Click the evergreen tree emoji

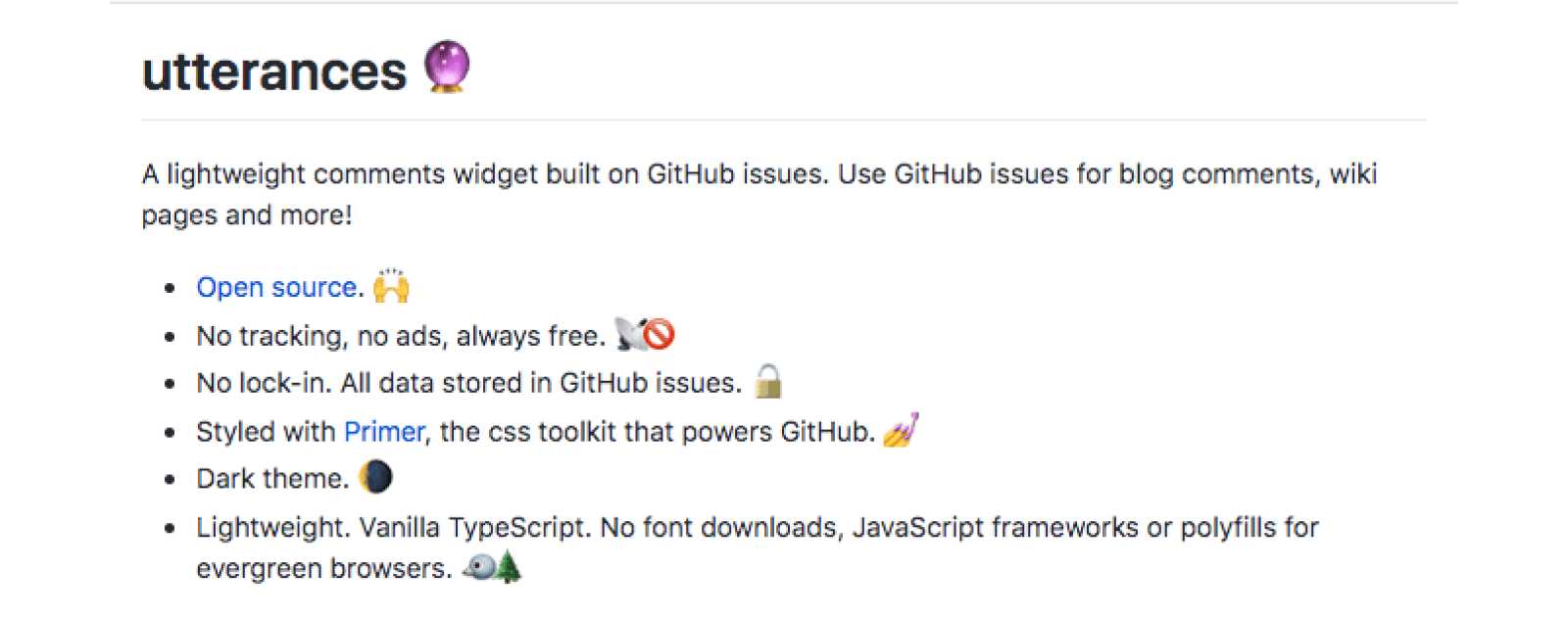click(508, 567)
